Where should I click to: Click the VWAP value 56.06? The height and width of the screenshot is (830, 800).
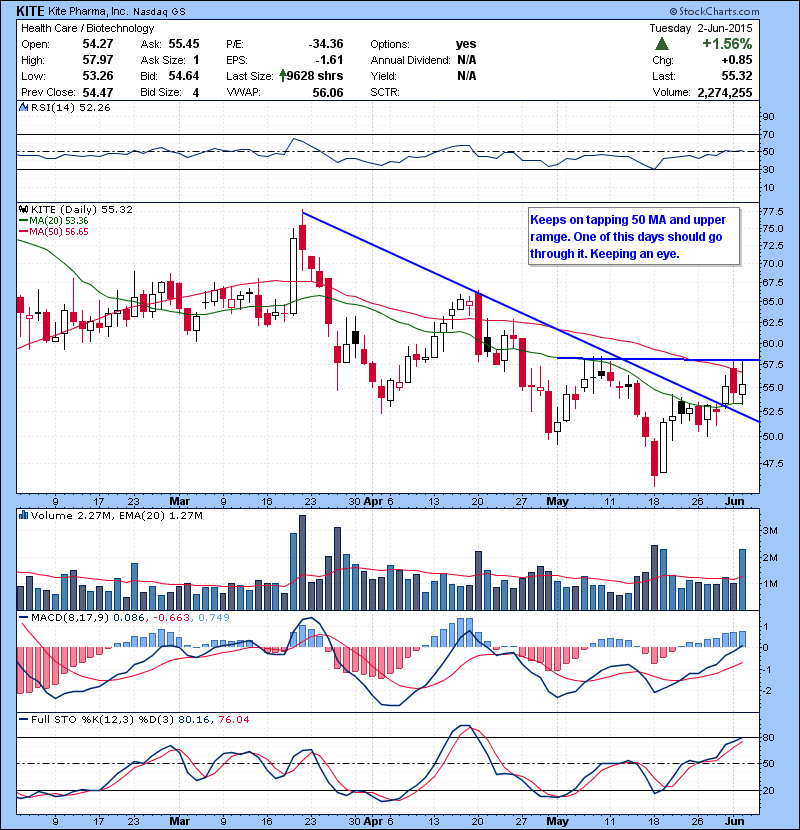pyautogui.click(x=328, y=93)
